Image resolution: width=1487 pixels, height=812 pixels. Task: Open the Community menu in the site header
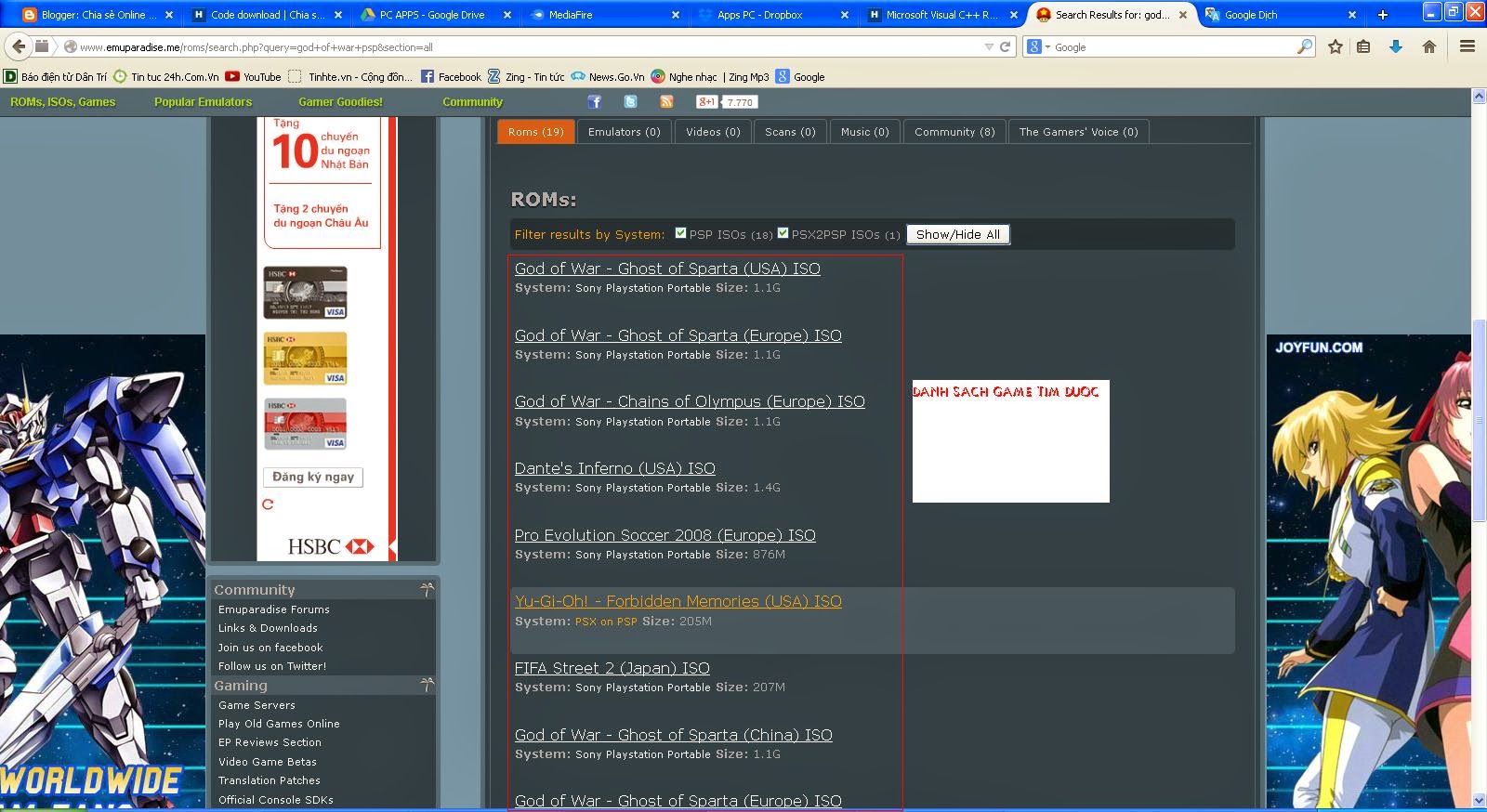point(472,102)
